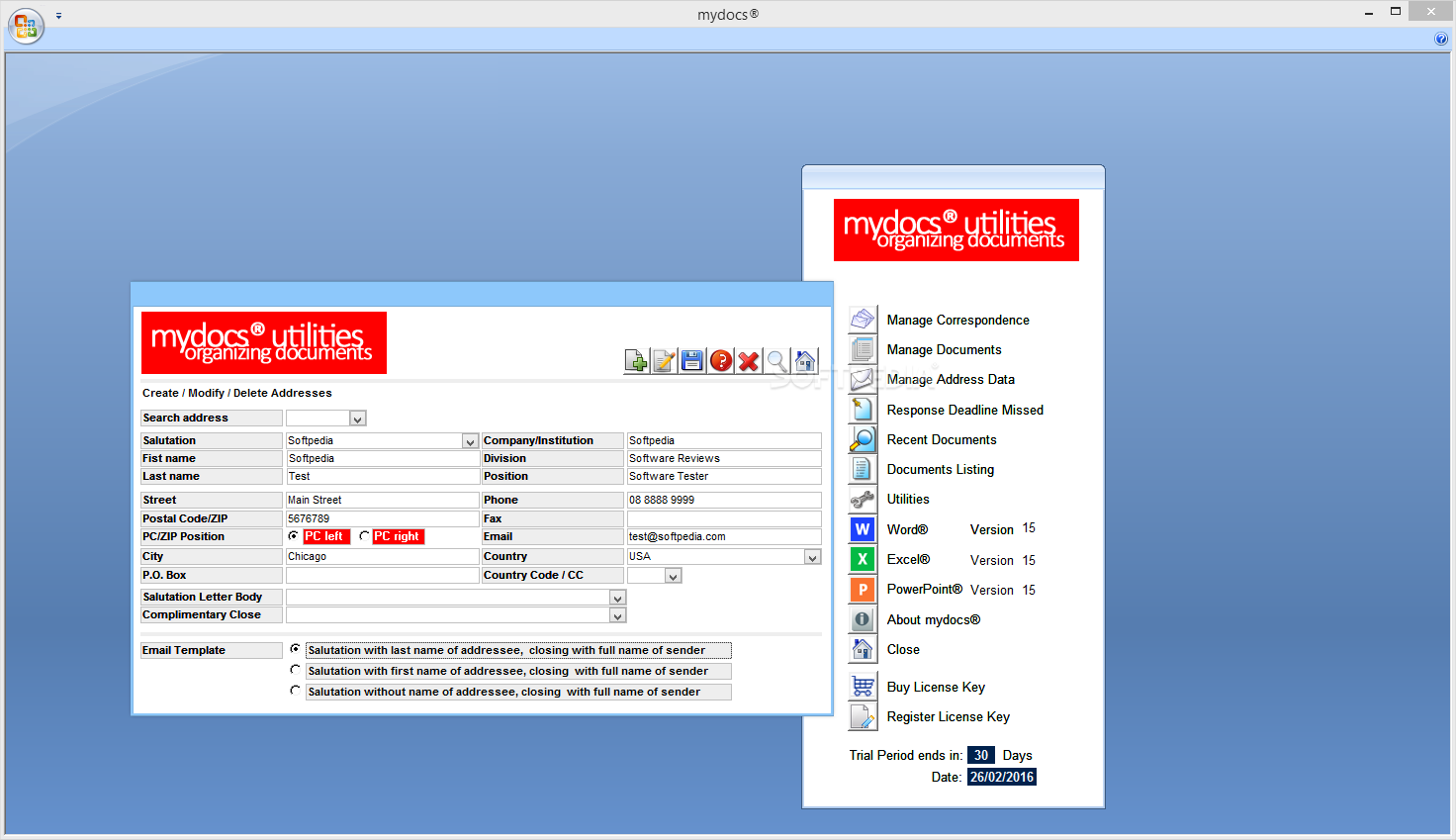Click the new address icon with green plus

(x=636, y=361)
